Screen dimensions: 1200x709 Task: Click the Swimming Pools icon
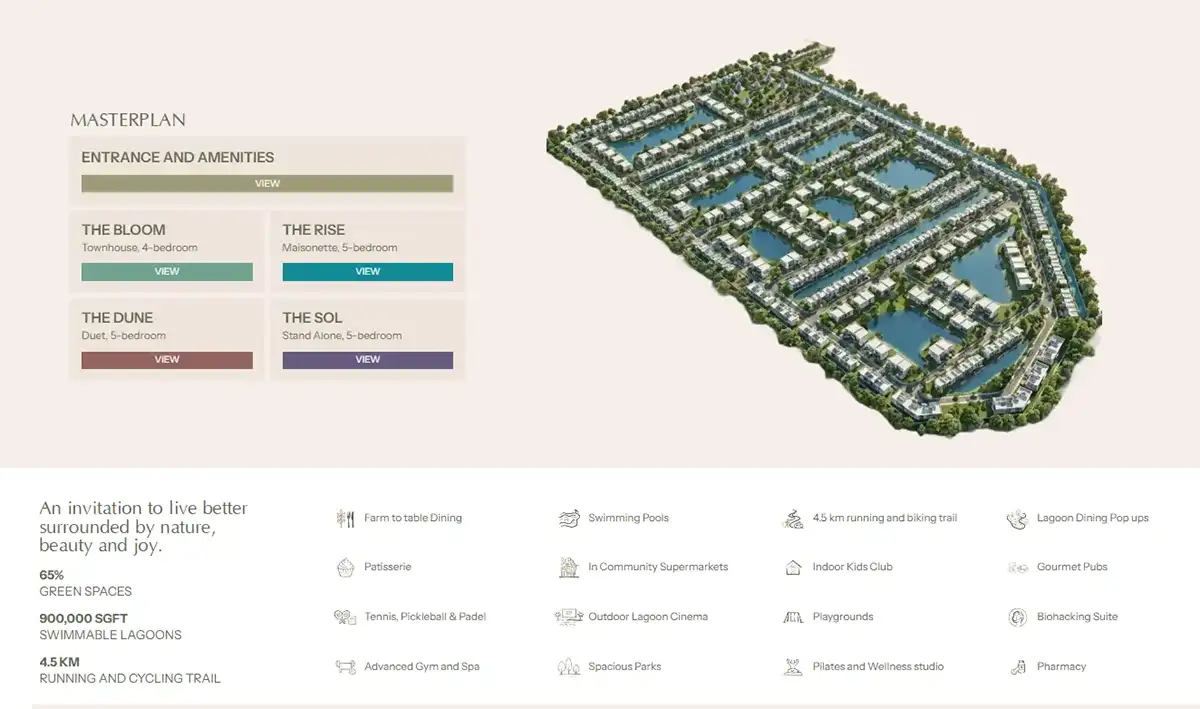click(569, 518)
